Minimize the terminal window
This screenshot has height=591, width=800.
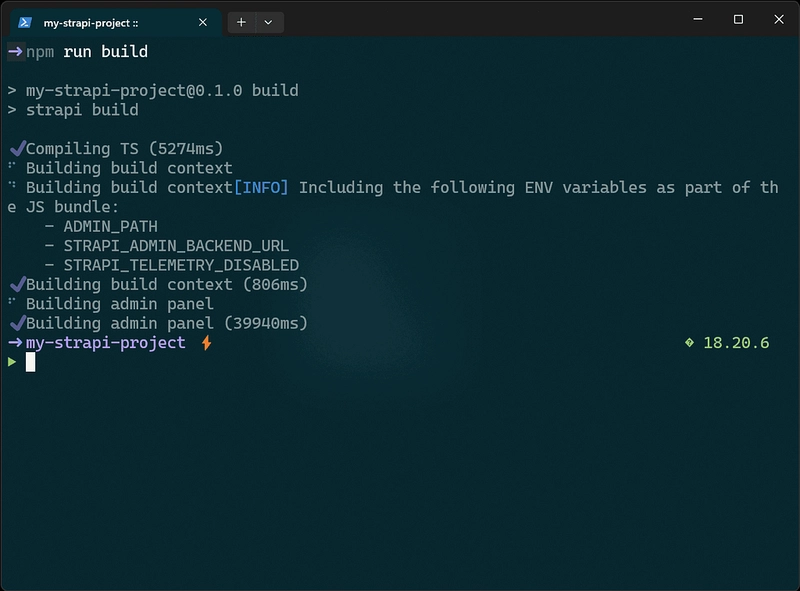pyautogui.click(x=698, y=19)
